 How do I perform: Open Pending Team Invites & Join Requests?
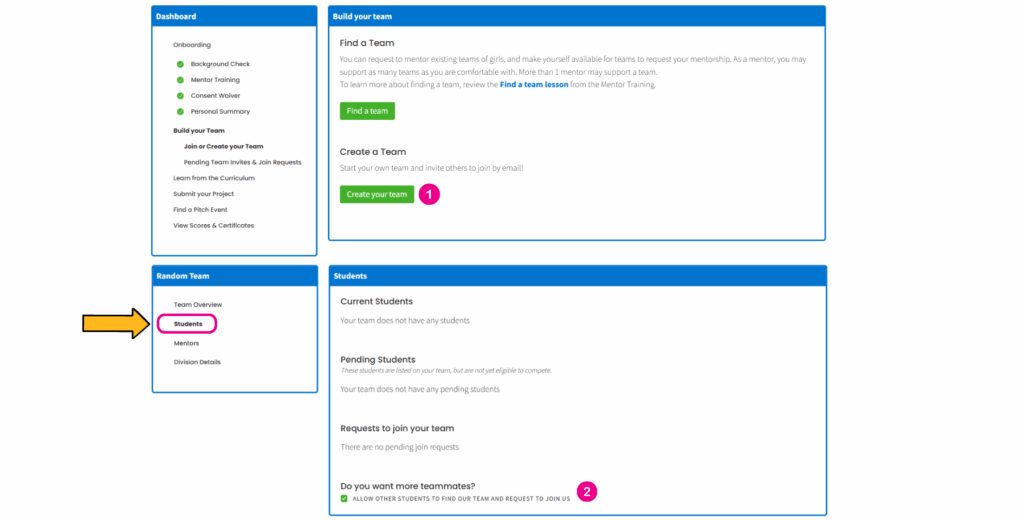[242, 162]
